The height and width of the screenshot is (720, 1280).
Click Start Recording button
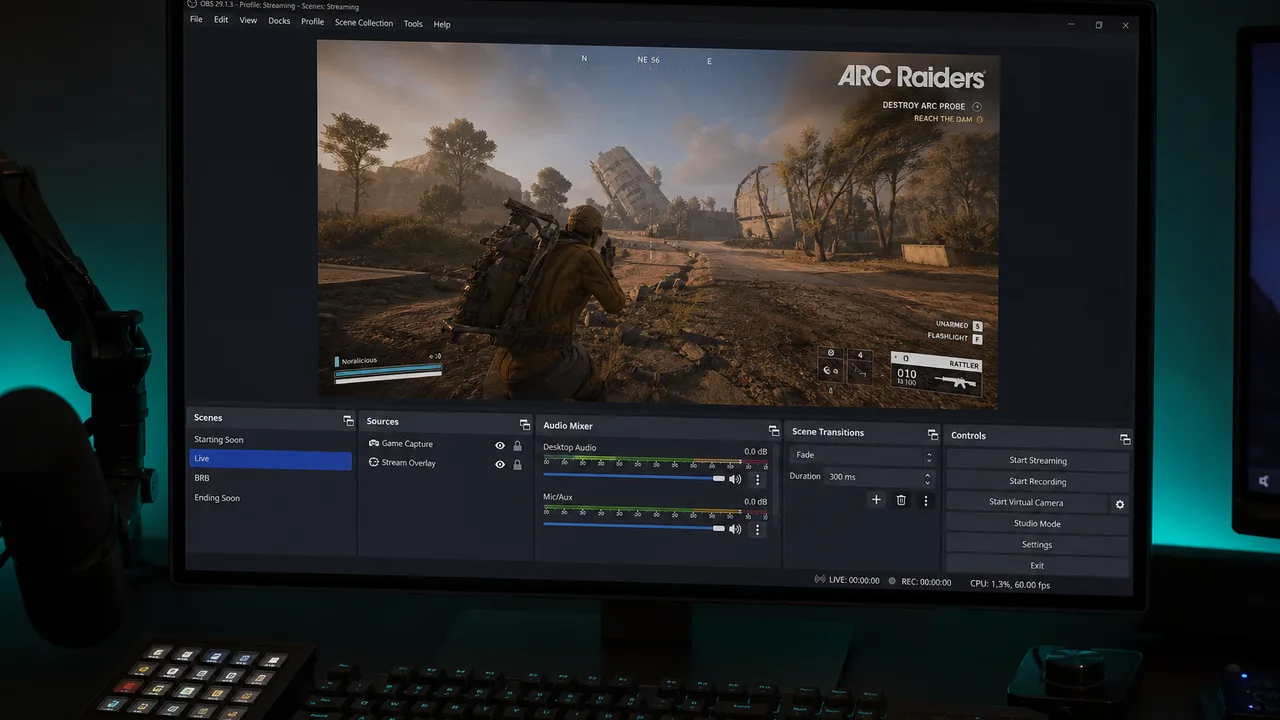click(x=1038, y=482)
